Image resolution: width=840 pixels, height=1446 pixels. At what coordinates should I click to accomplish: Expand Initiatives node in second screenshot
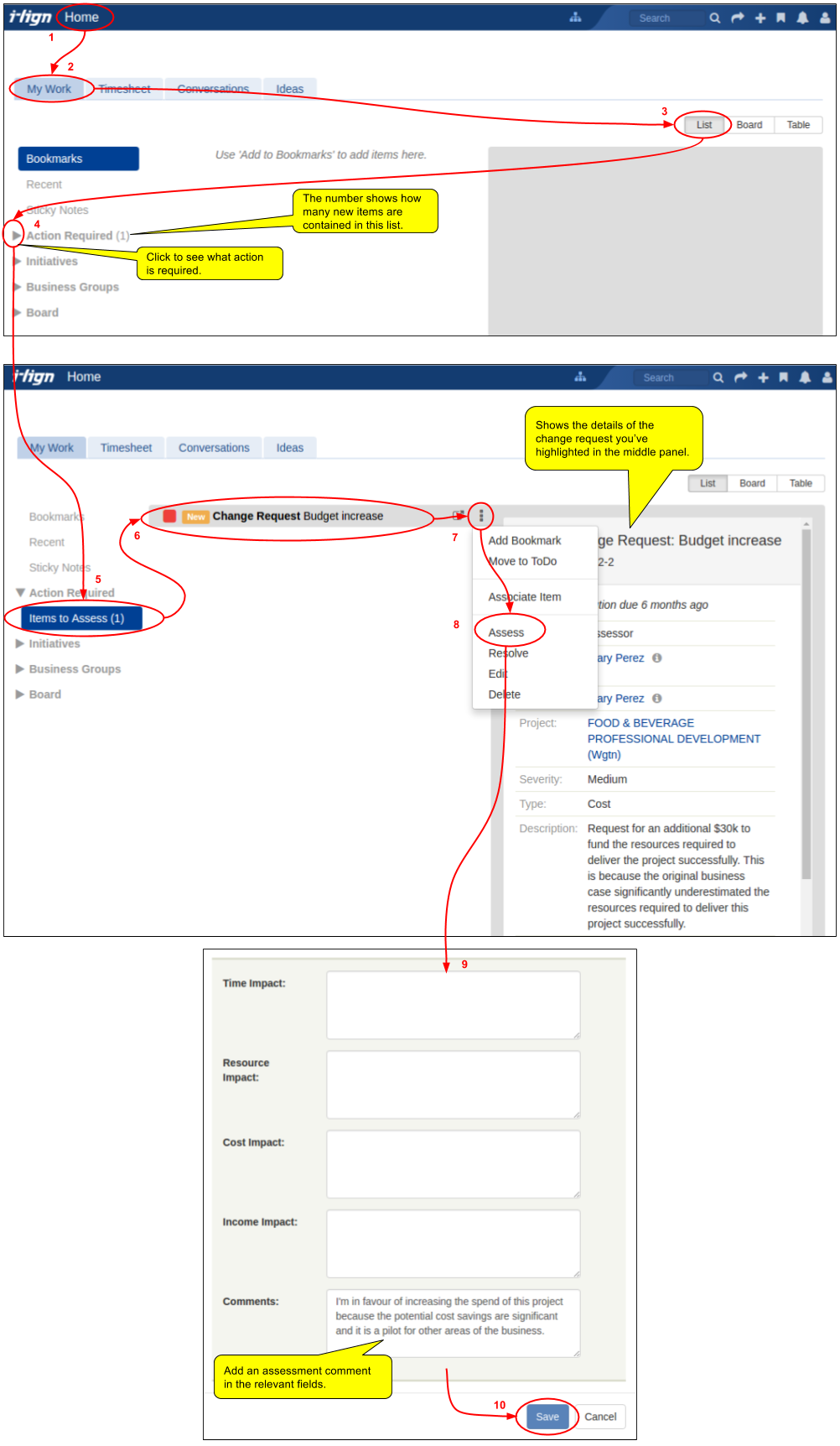point(20,644)
